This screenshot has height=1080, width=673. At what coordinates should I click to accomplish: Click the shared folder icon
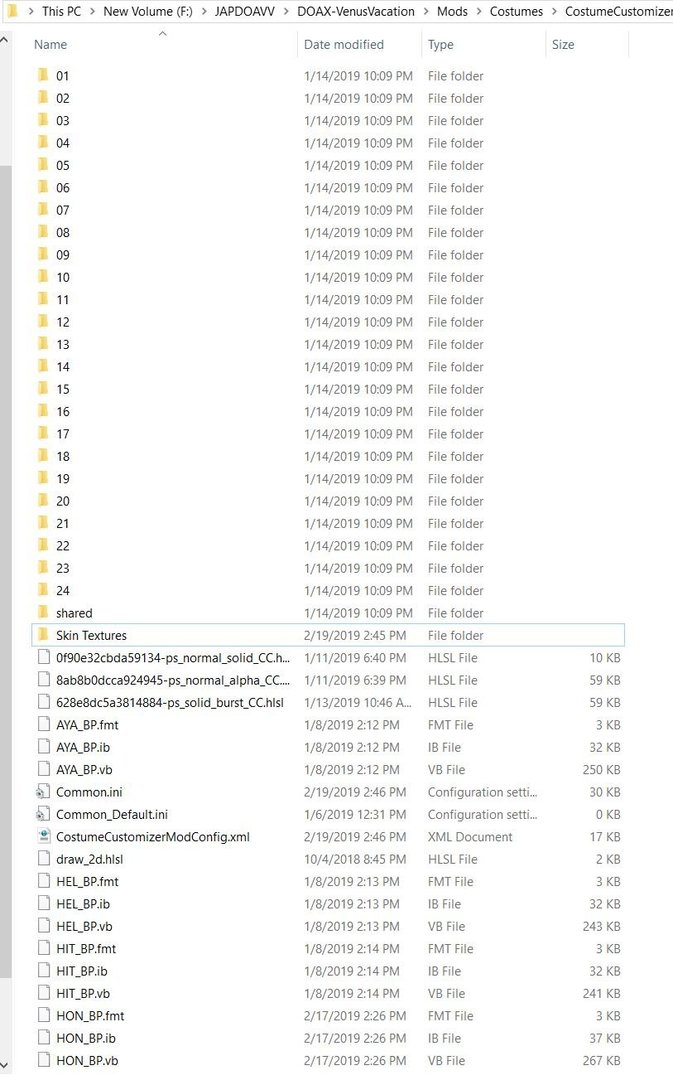pyautogui.click(x=43, y=612)
